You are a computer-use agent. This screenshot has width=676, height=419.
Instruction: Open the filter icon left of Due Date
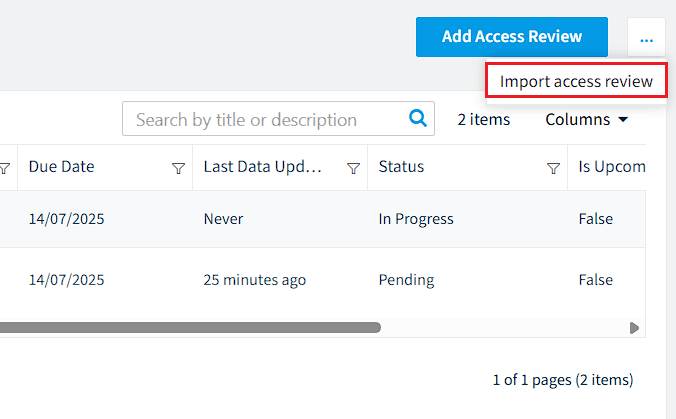[x=5, y=168]
